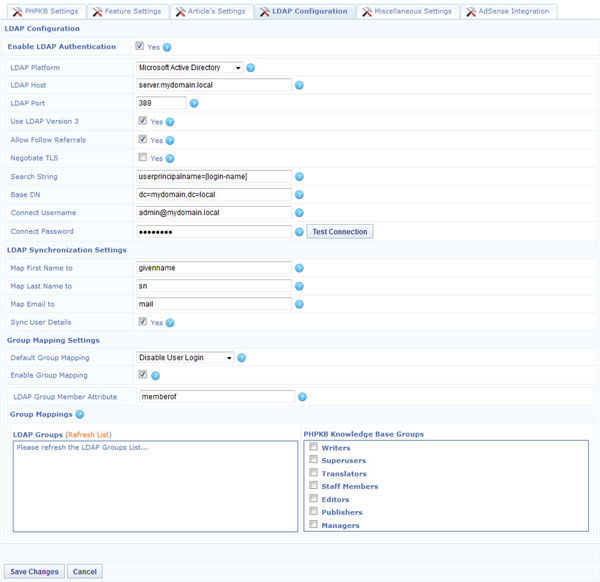The height and width of the screenshot is (582, 600).
Task: Check the Translators group checkbox
Action: pyautogui.click(x=313, y=472)
